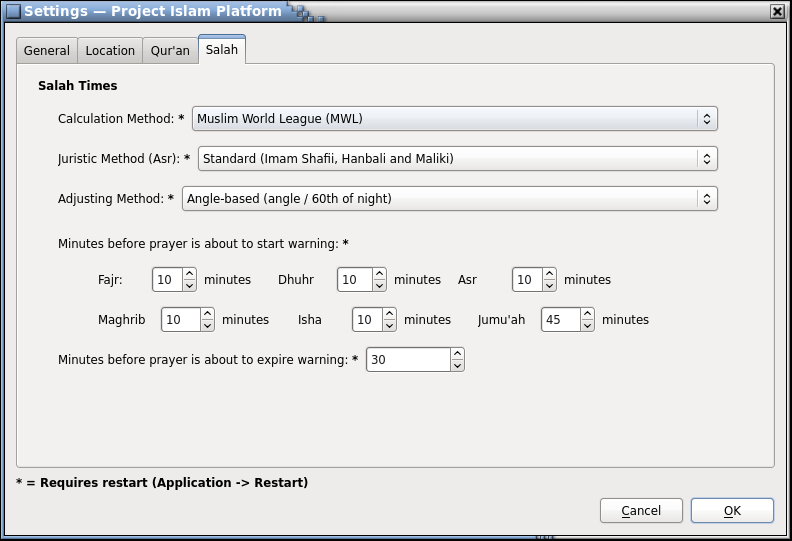792x541 pixels.
Task: Switch to the Qur'an tab
Action: tap(170, 51)
